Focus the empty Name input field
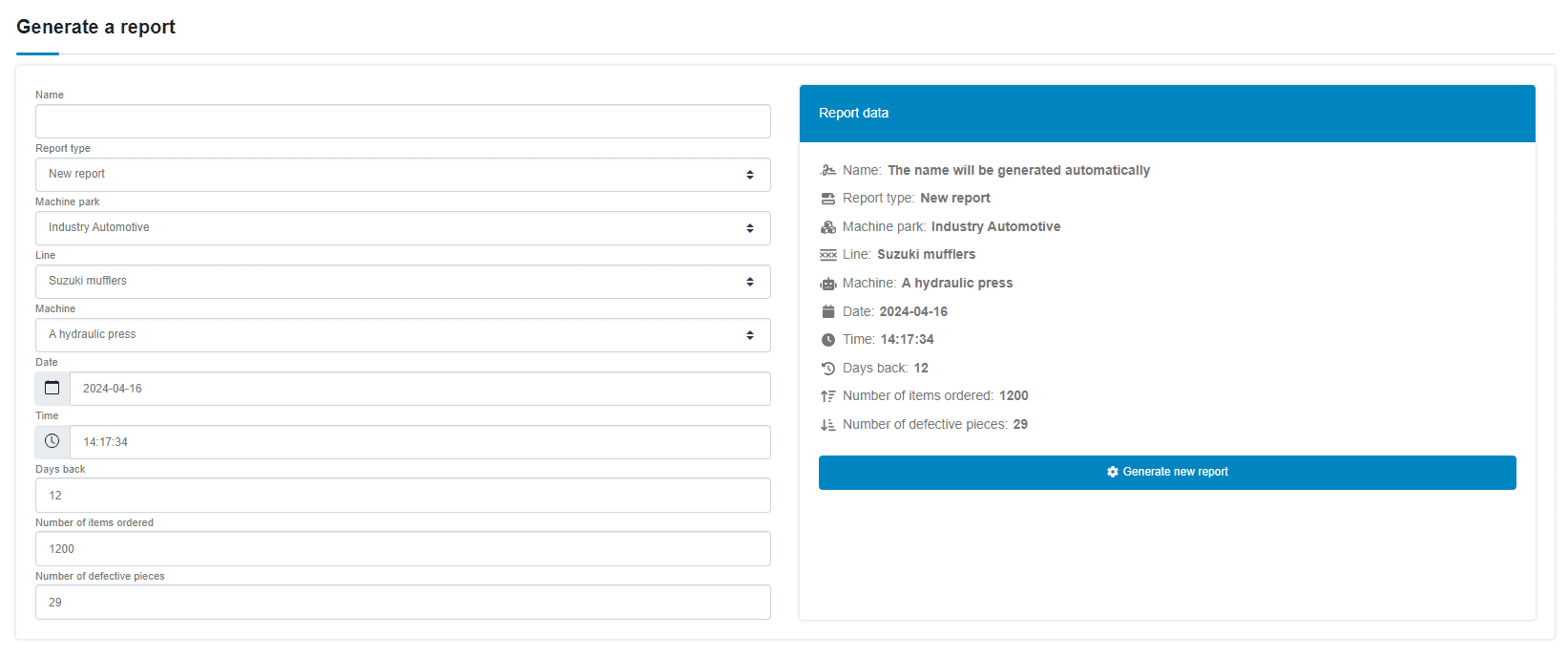Screen dimensions: 1568x657 [x=403, y=121]
